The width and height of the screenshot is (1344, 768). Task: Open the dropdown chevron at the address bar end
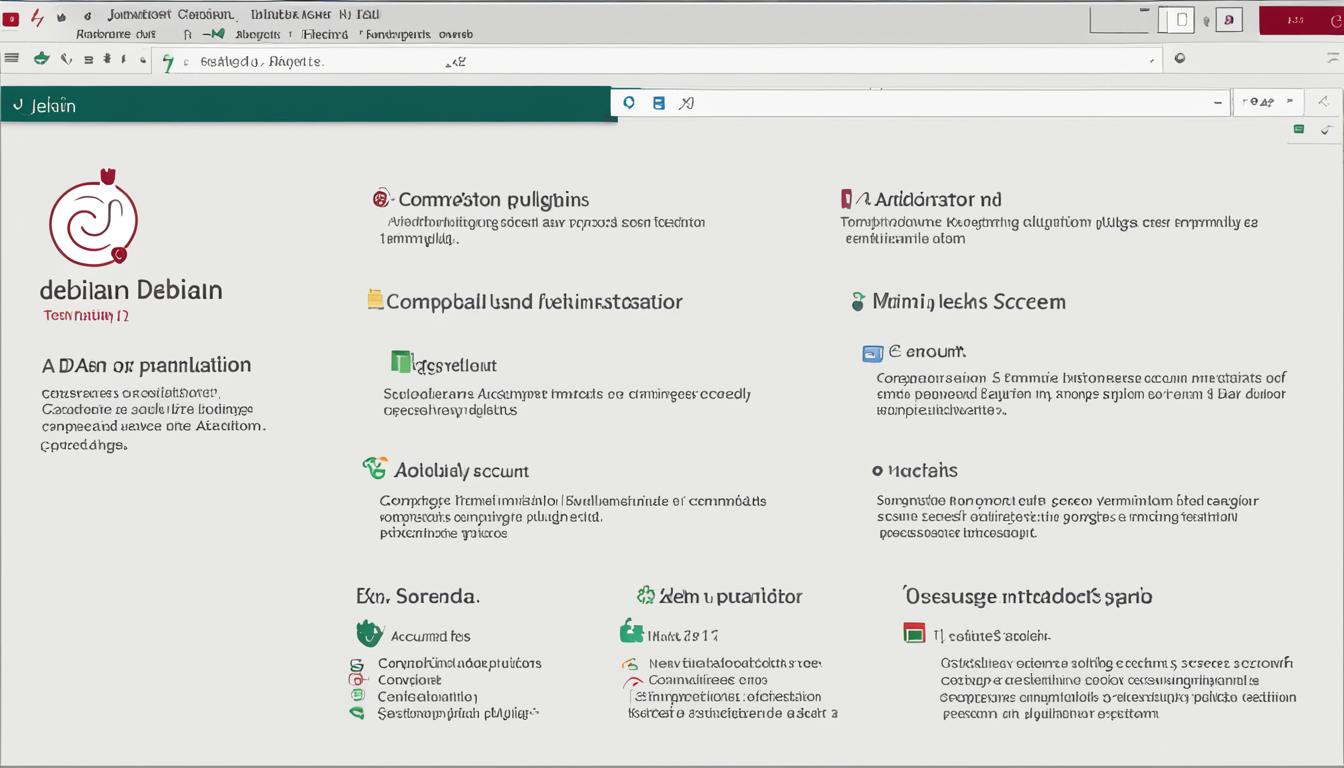[1151, 61]
